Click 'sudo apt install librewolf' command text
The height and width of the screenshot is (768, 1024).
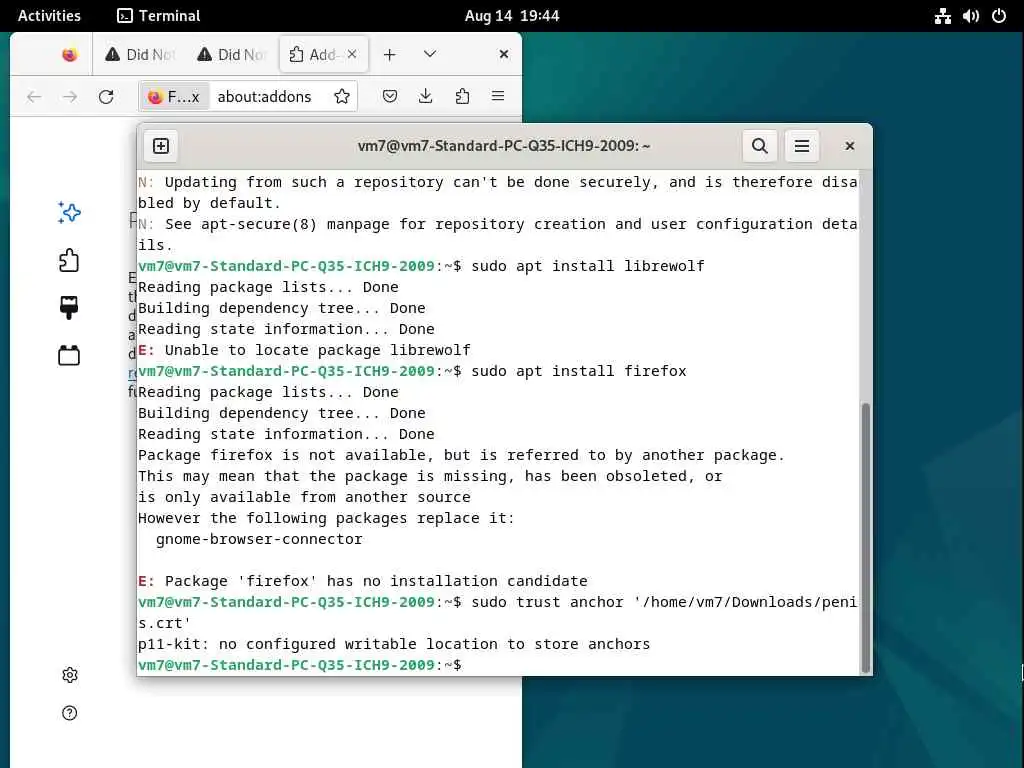point(588,266)
